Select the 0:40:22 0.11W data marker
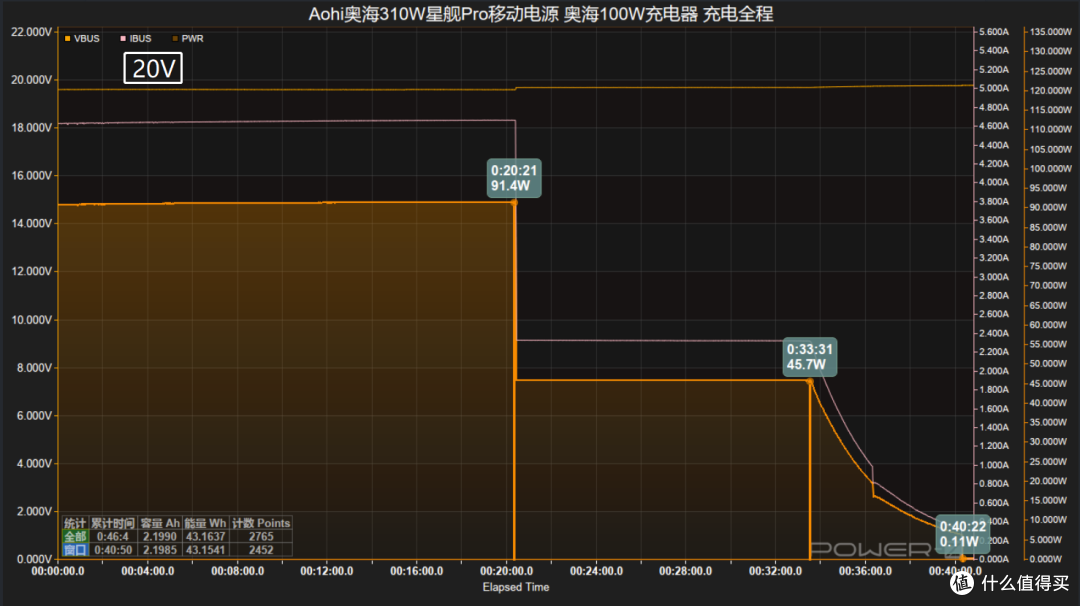The image size is (1080, 606). pyautogui.click(x=963, y=534)
